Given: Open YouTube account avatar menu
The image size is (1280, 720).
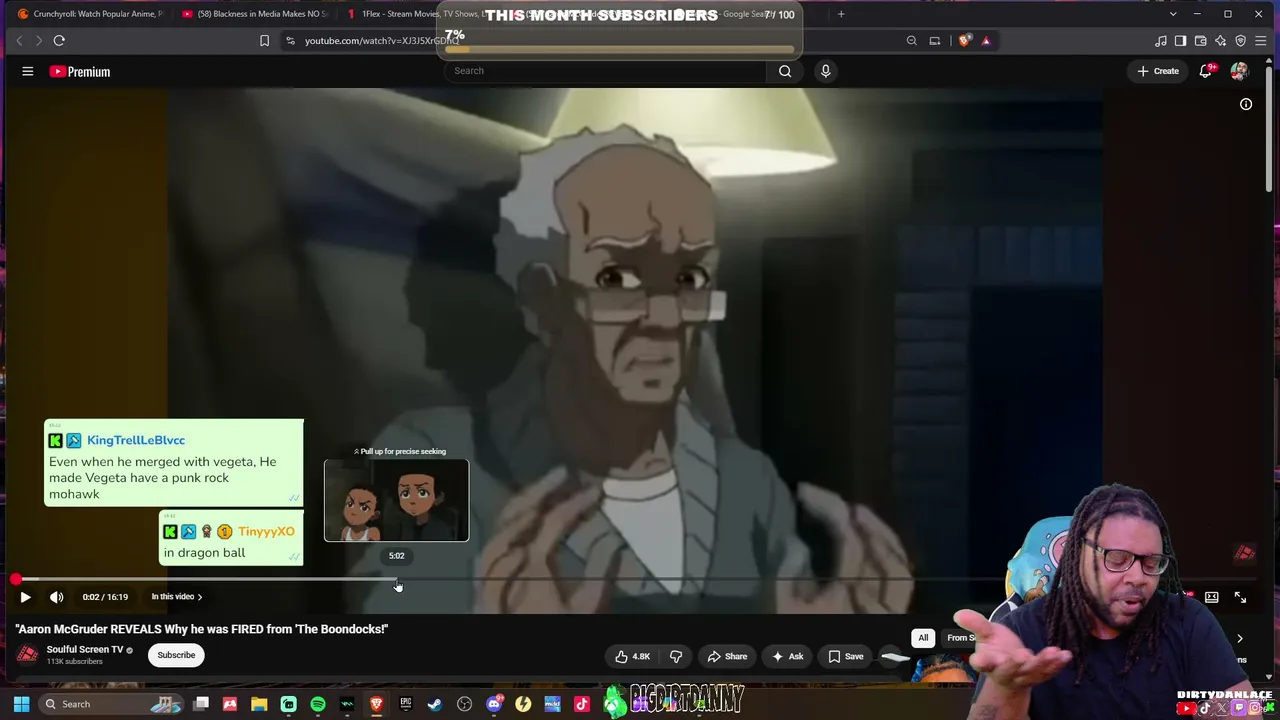Looking at the screenshot, I should (x=1239, y=71).
